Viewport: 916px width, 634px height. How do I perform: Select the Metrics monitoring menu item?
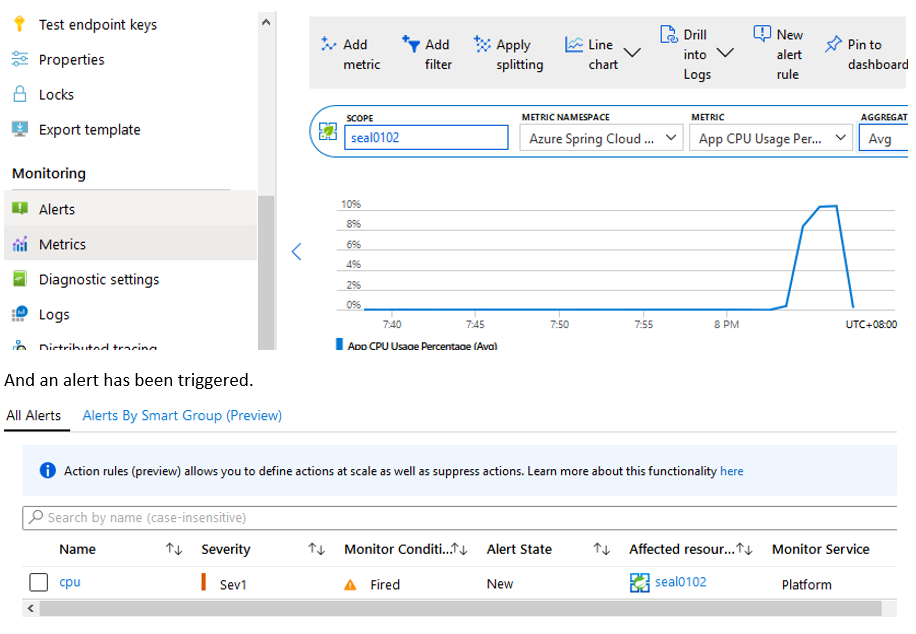coord(130,244)
